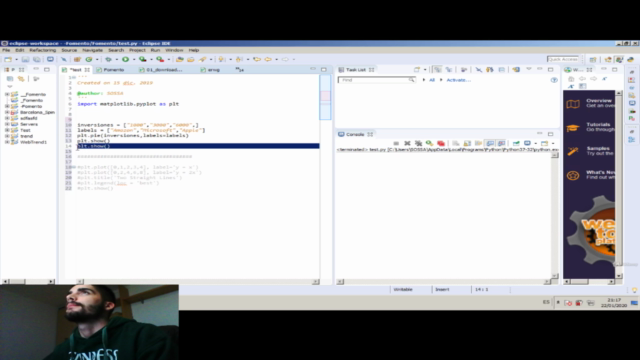This screenshot has height=360, width=640.
Task: Click the All link in Task List
Action: [432, 80]
